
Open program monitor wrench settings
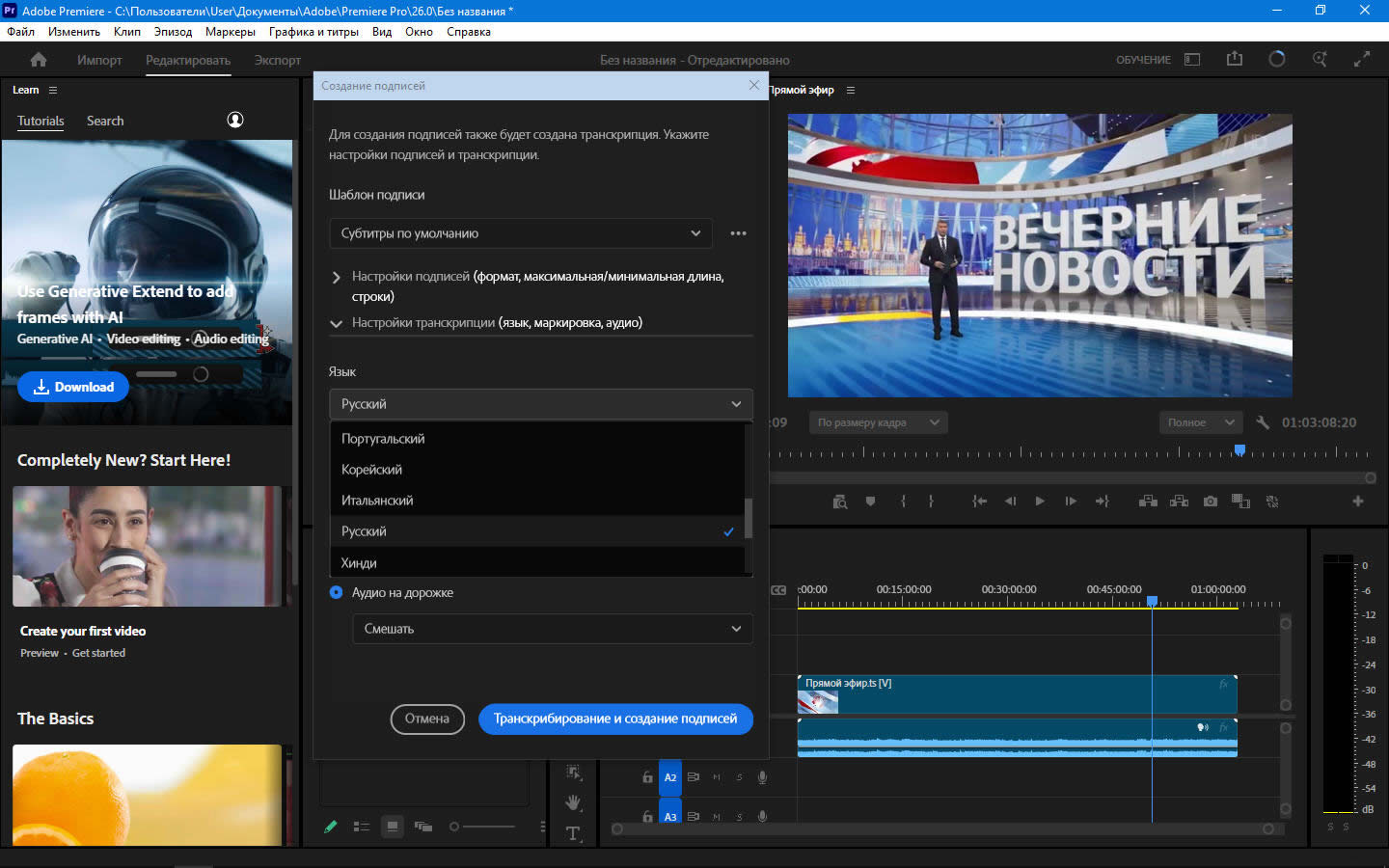point(1263,422)
